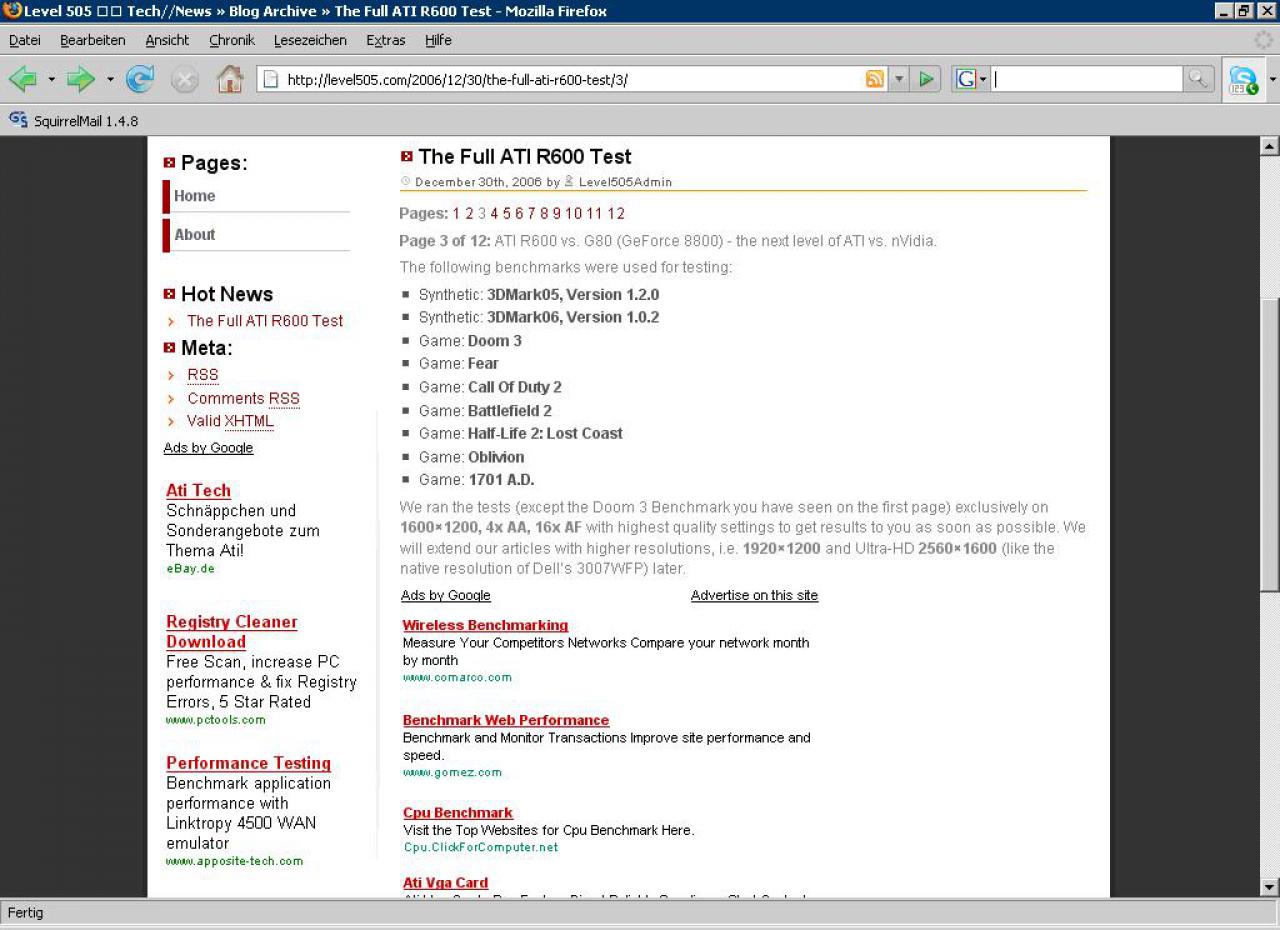Click the sidebar Ads by Google link

(x=208, y=448)
